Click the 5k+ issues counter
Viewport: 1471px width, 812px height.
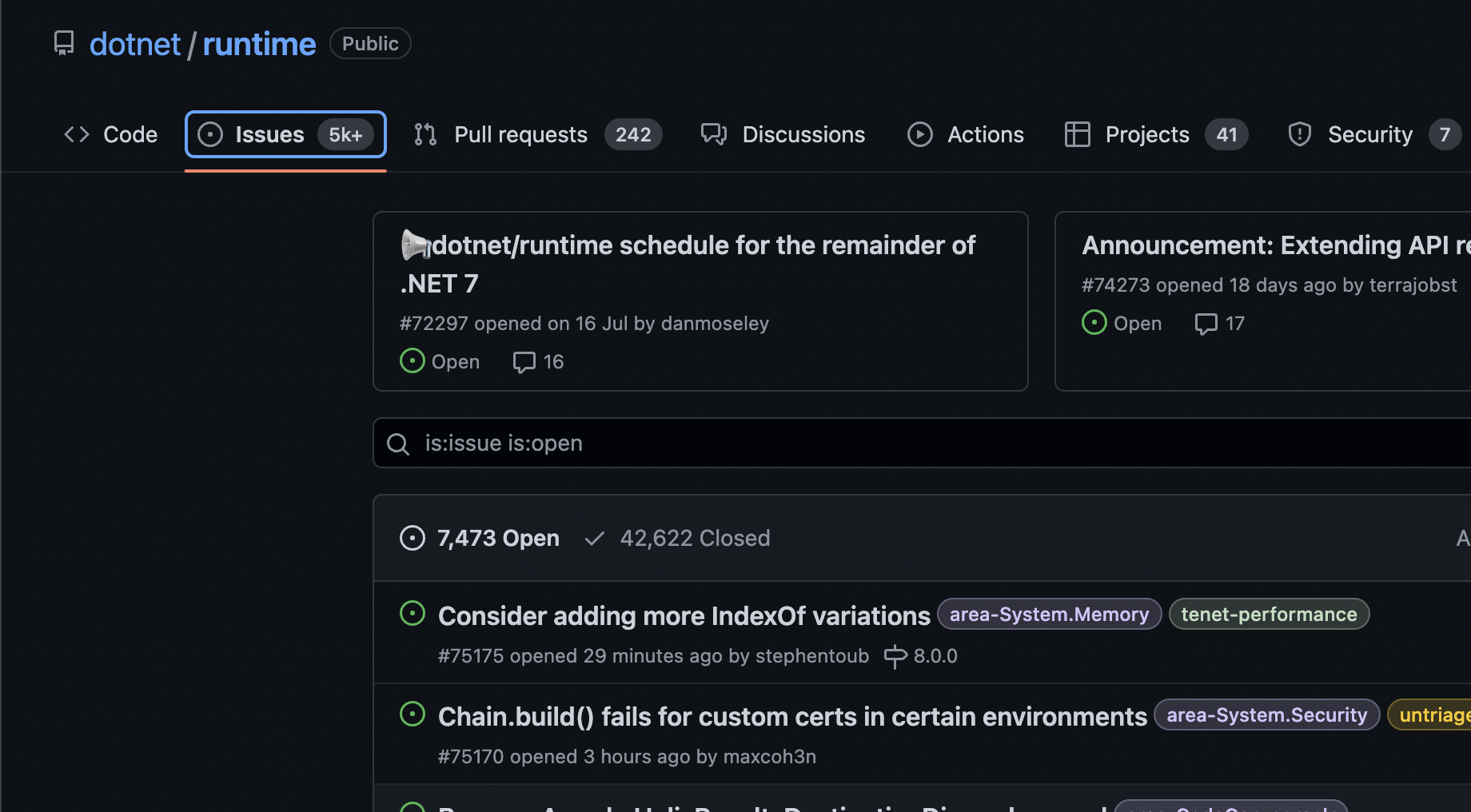pos(345,134)
